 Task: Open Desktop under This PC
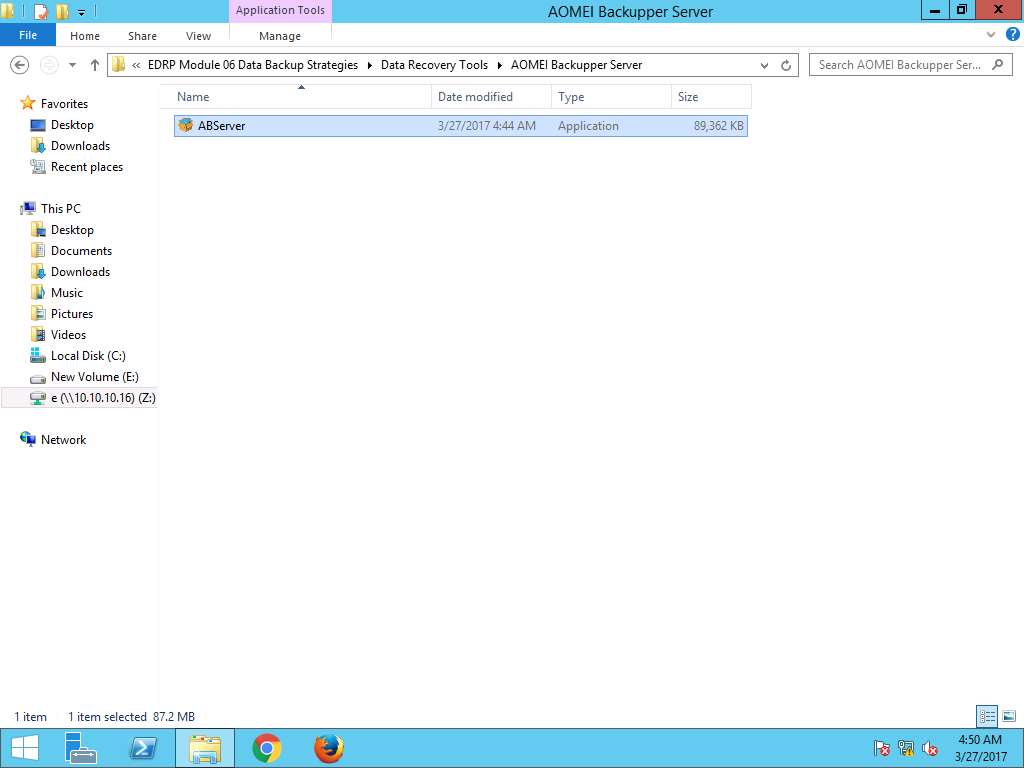[72, 230]
